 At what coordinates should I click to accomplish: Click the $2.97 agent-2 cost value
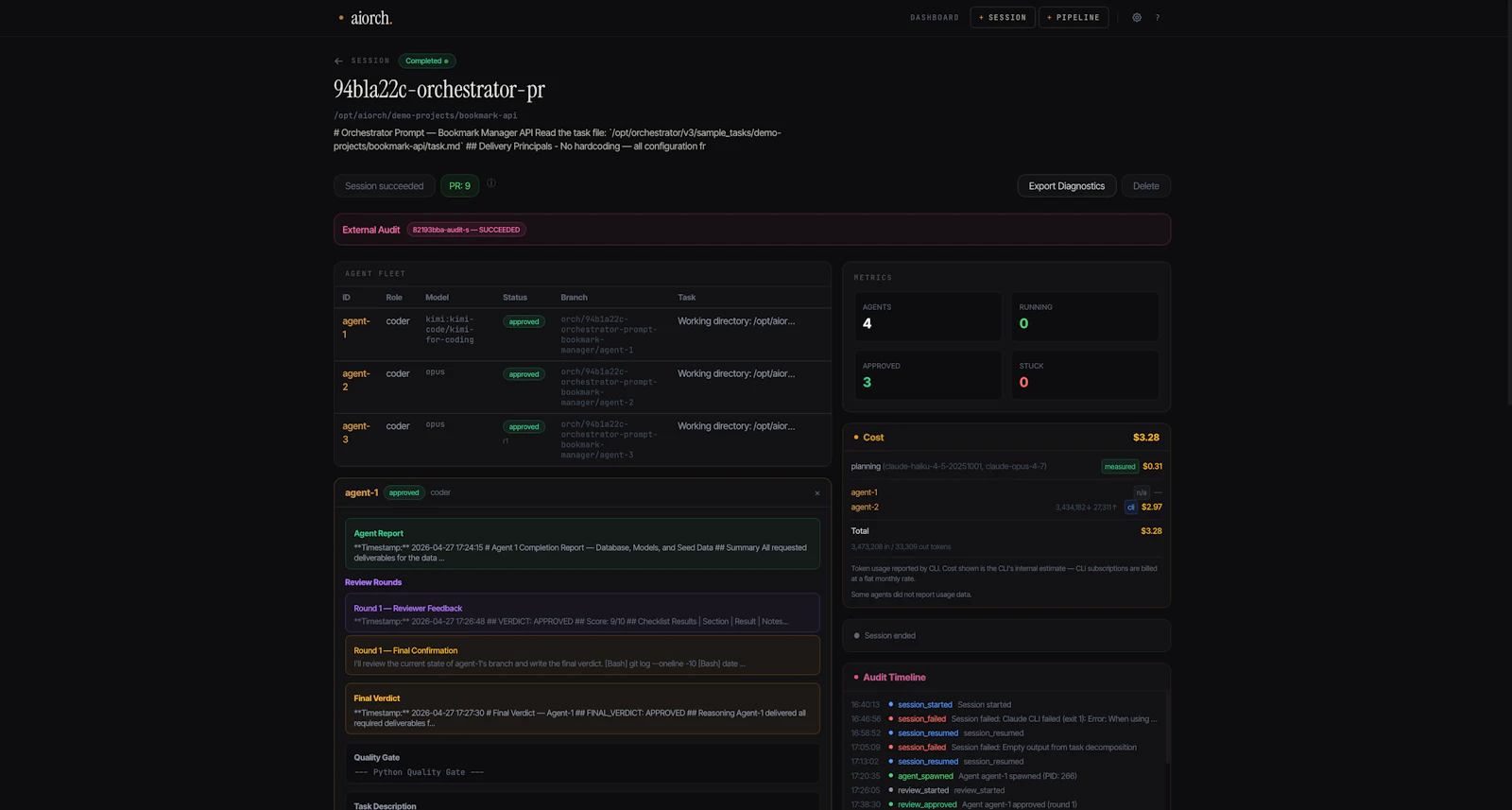tap(1152, 508)
